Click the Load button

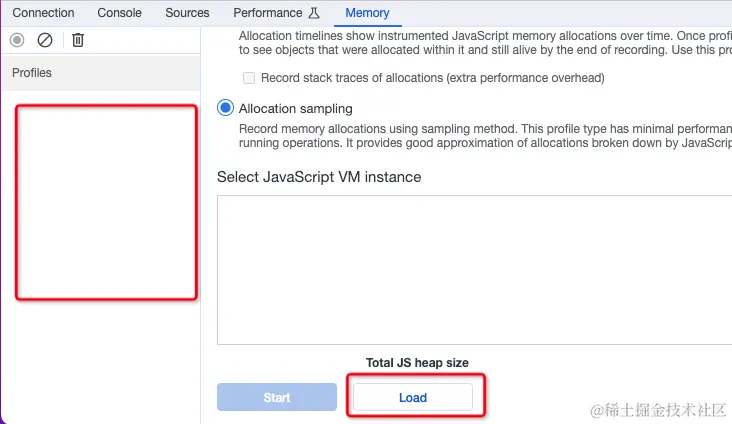413,397
